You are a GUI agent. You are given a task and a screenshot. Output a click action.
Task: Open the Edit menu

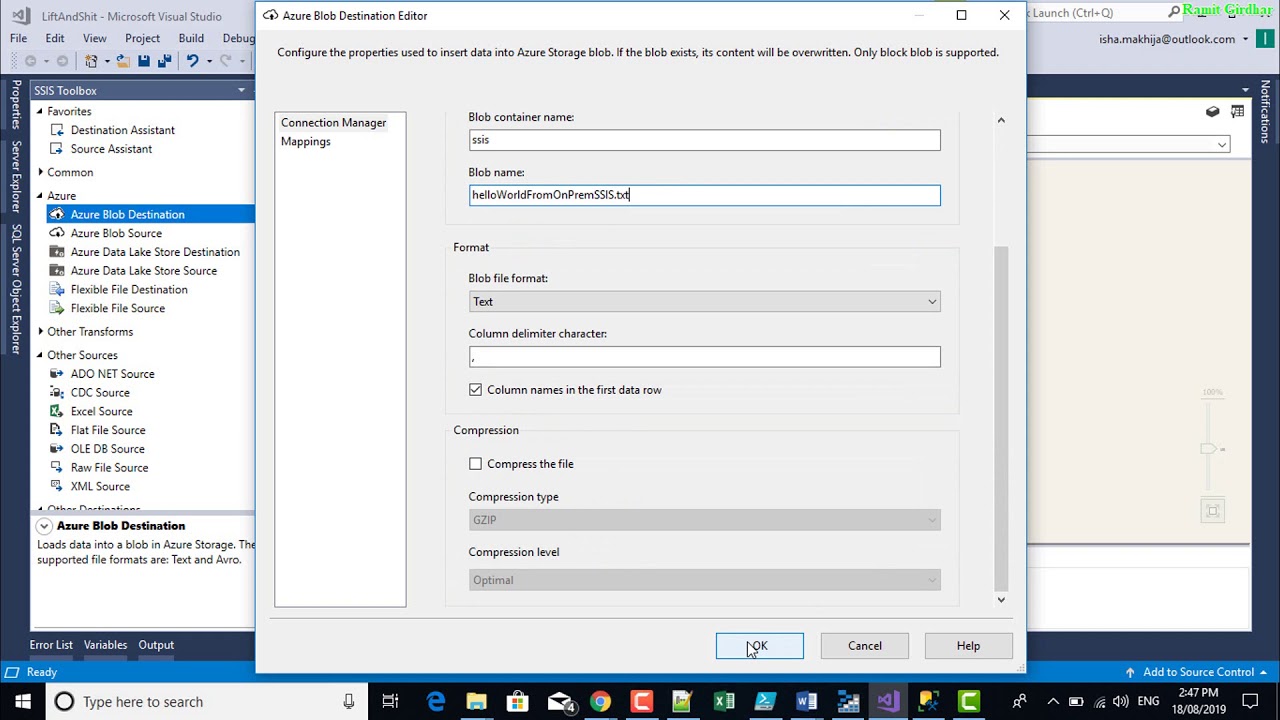click(x=55, y=38)
